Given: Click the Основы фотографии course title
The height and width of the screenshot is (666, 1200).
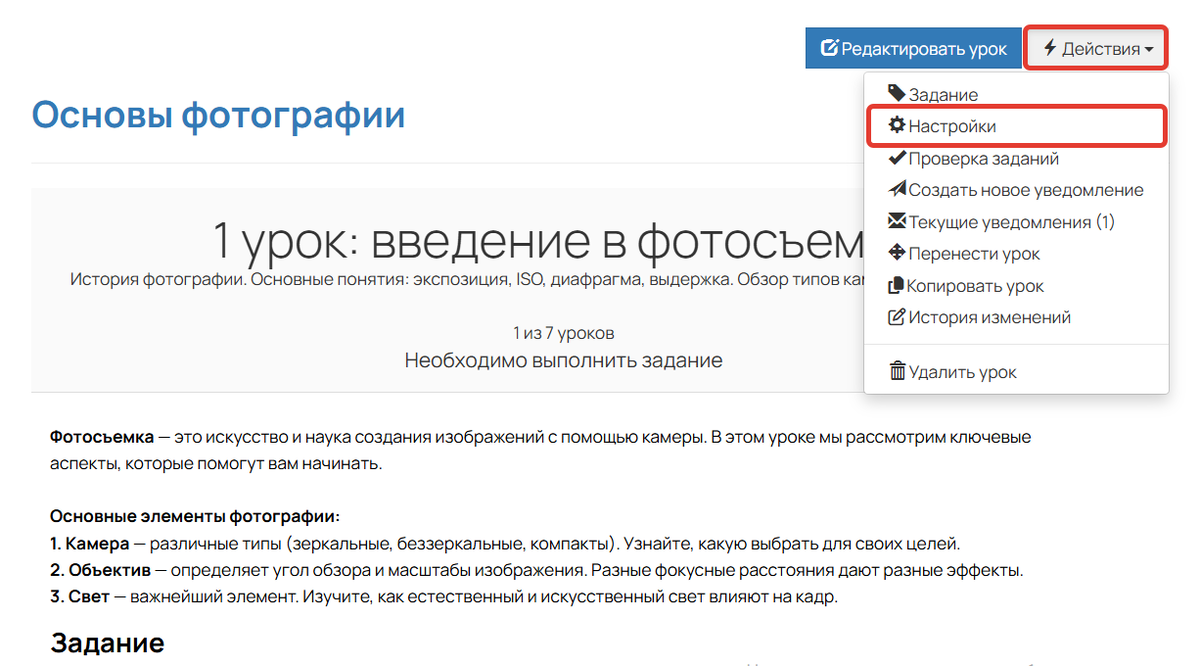Looking at the screenshot, I should (218, 114).
